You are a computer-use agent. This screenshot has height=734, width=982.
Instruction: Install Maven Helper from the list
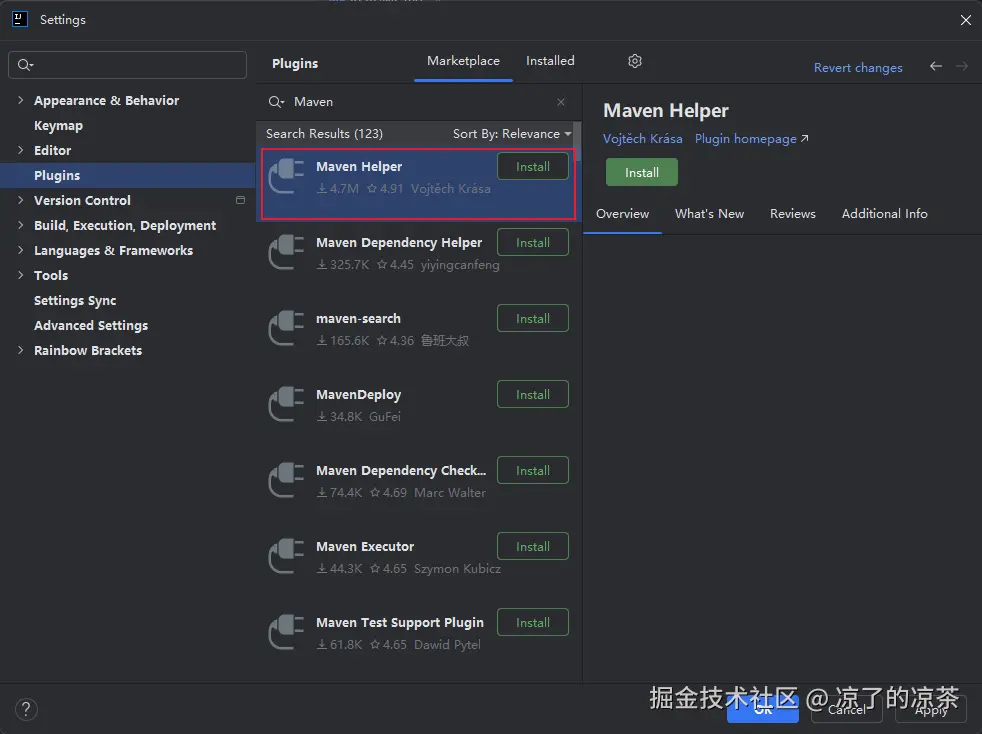pyautogui.click(x=533, y=167)
